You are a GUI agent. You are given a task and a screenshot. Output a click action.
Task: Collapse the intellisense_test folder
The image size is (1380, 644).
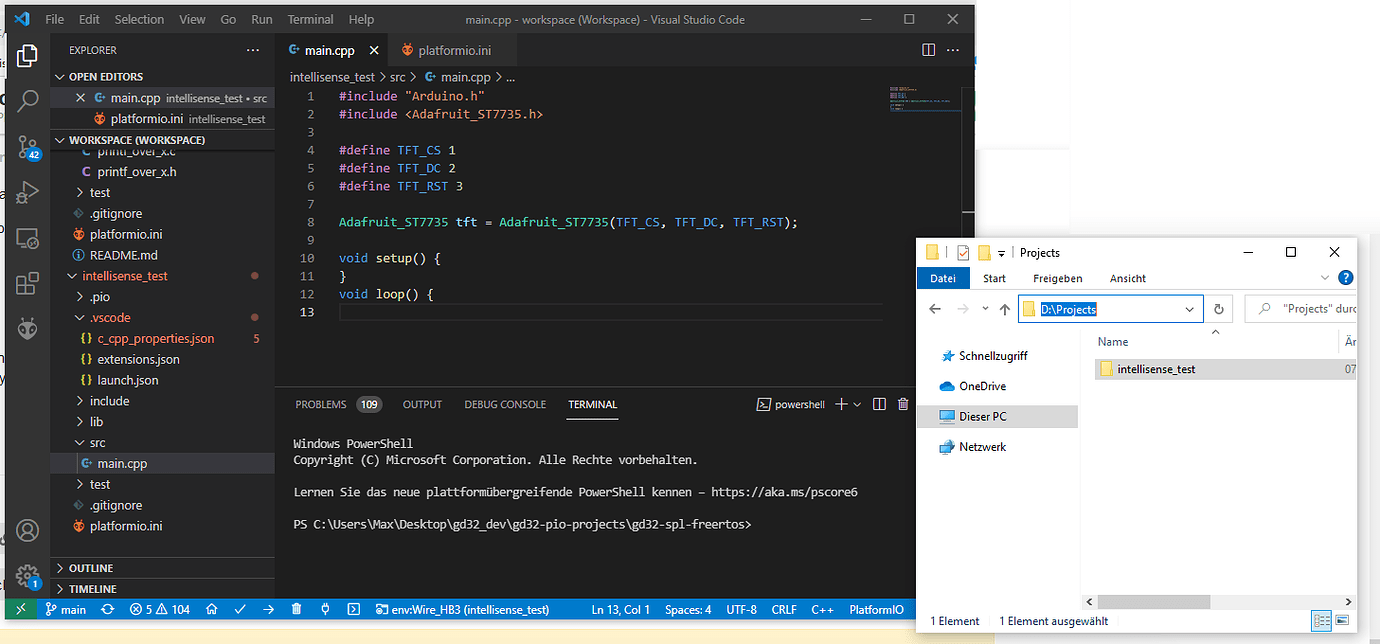click(x=108, y=275)
